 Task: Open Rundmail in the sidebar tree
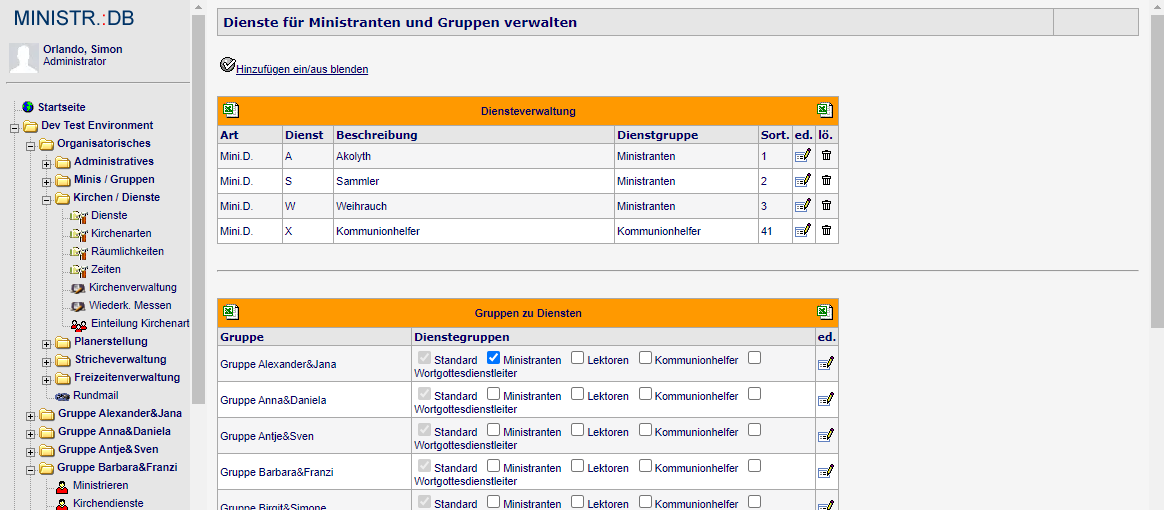96,396
